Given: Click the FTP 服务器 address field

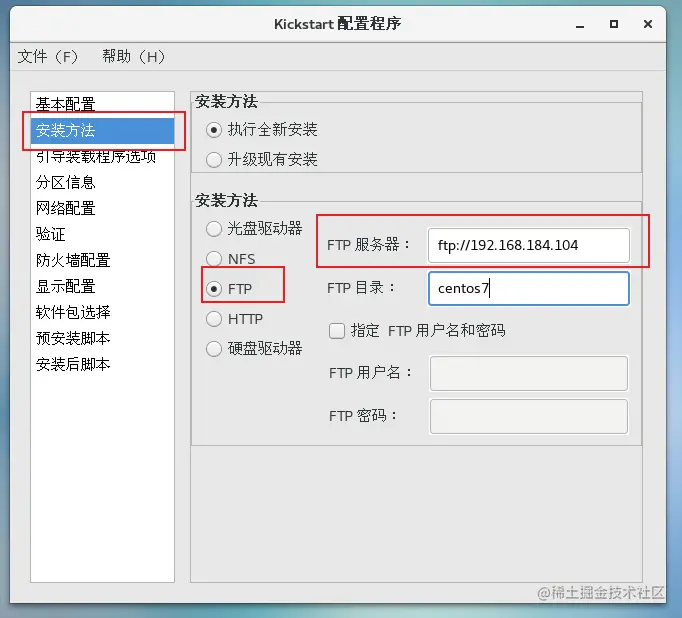Looking at the screenshot, I should pyautogui.click(x=528, y=245).
